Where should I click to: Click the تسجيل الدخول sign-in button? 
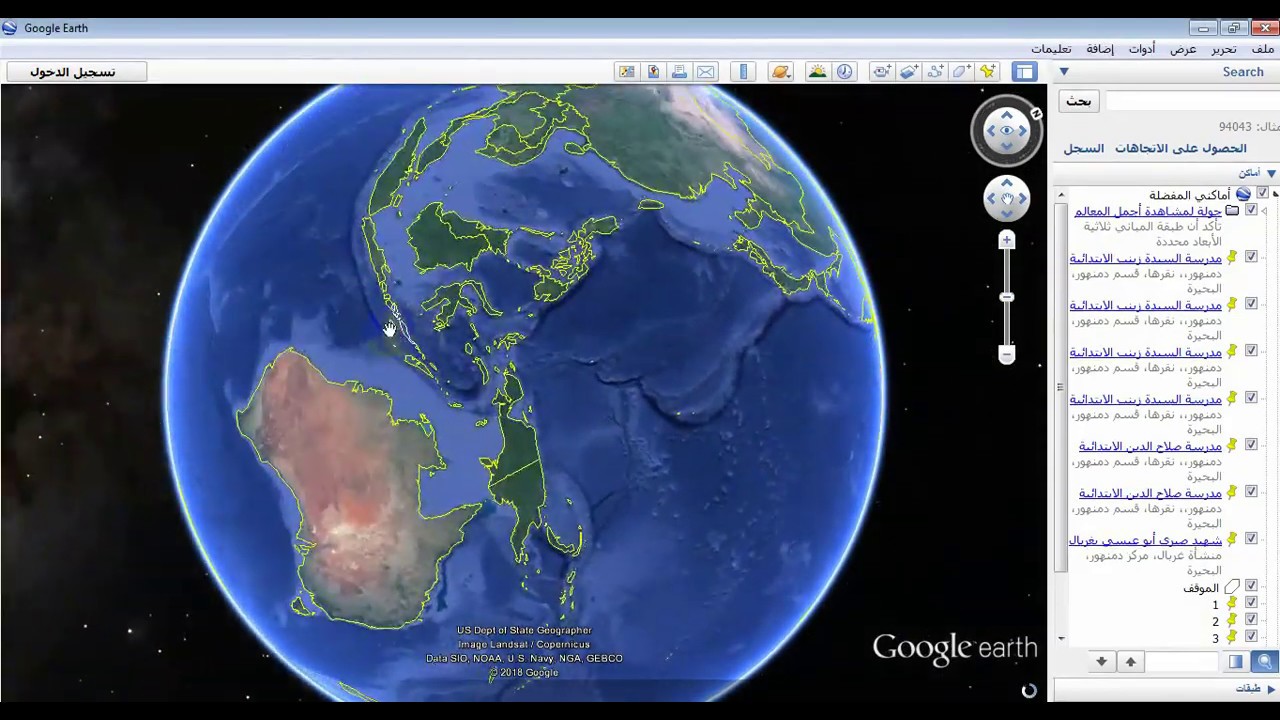coord(77,72)
